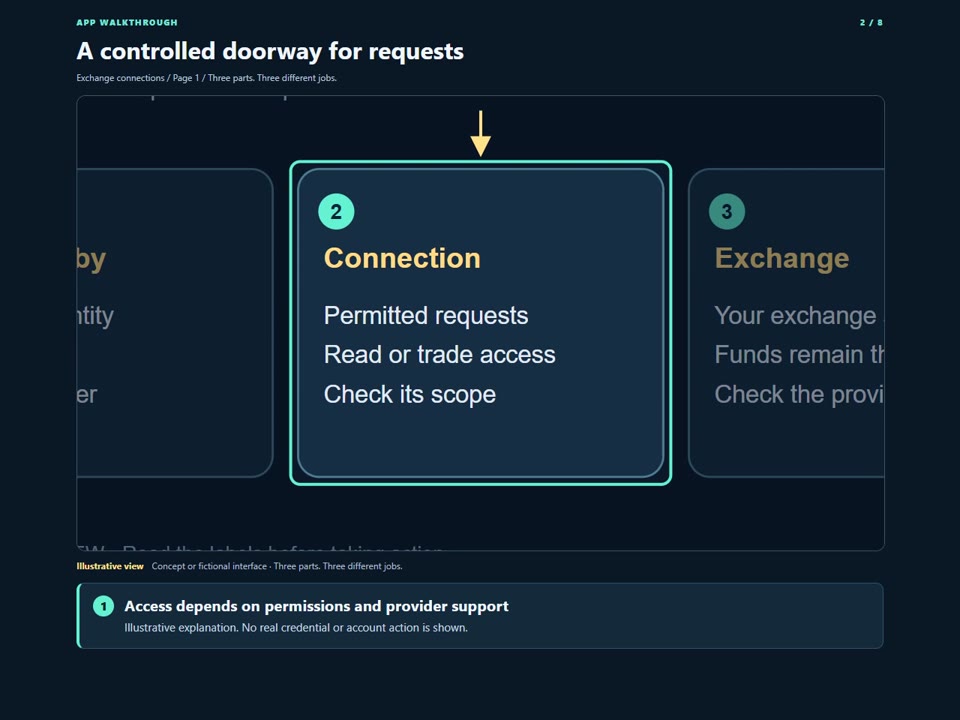The height and width of the screenshot is (720, 960).
Task: Open the partially visible left card
Action: (x=175, y=323)
